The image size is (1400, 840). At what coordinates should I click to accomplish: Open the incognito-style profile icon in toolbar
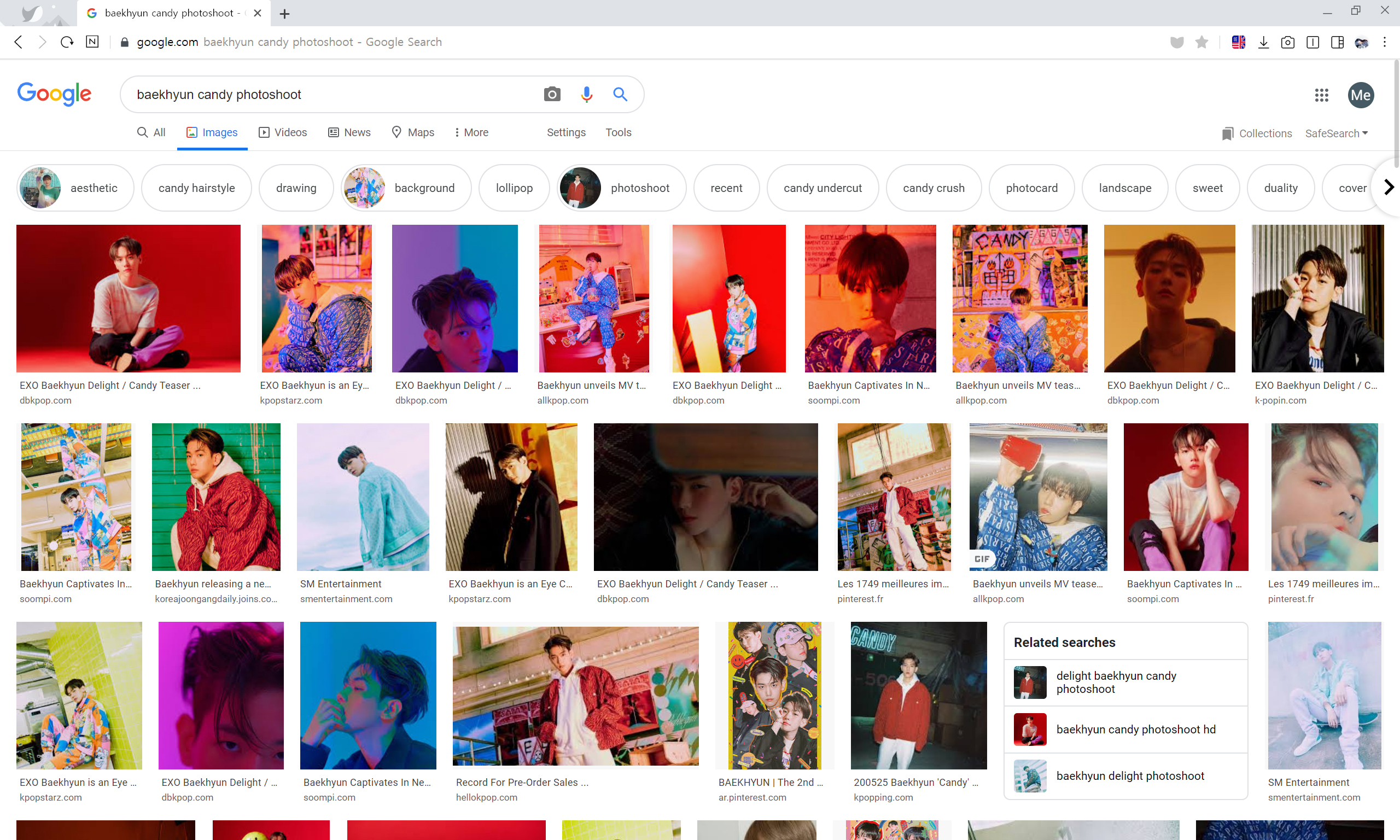click(1362, 42)
